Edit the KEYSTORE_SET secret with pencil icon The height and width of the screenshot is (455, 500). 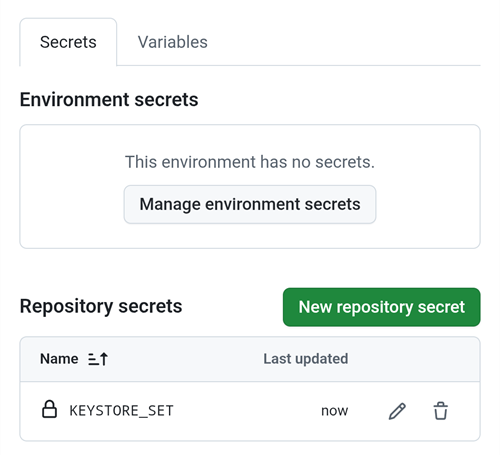(397, 411)
